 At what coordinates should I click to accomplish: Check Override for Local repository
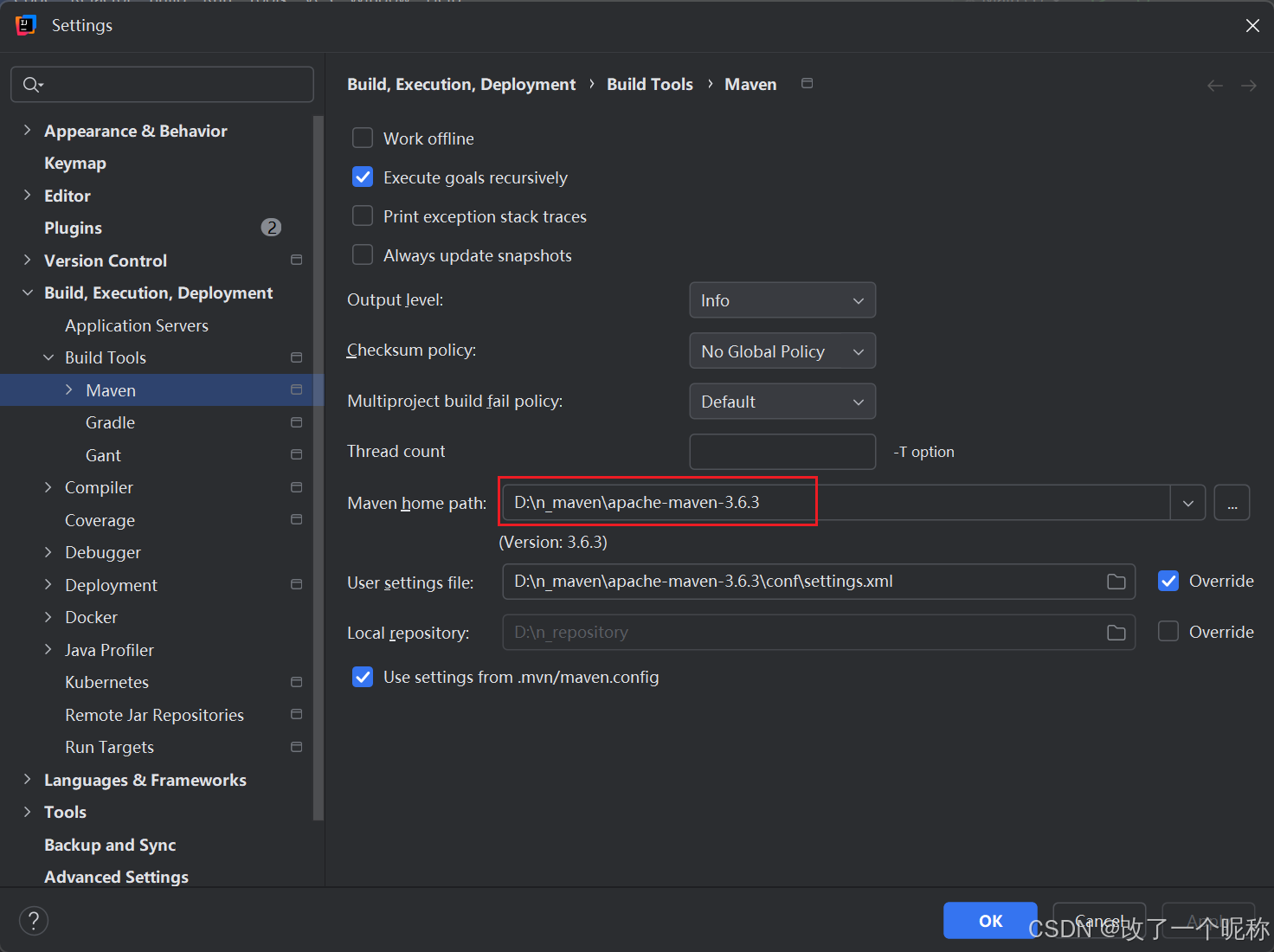1168,631
